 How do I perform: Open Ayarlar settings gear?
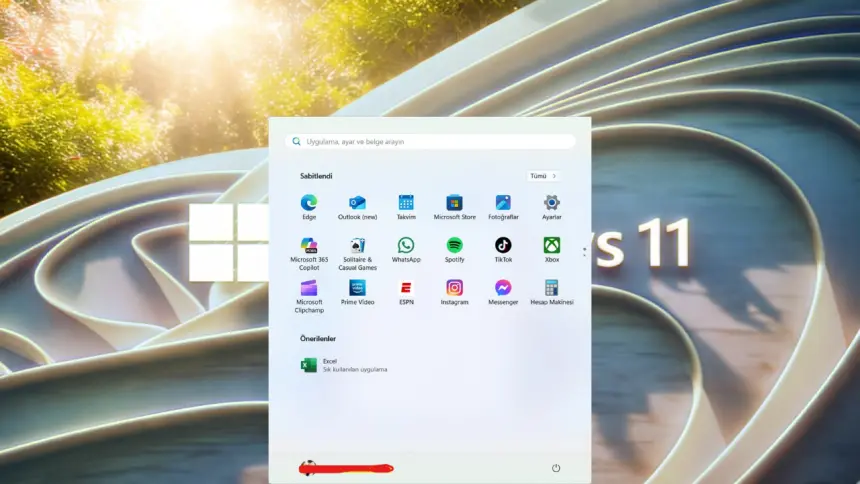pyautogui.click(x=552, y=207)
